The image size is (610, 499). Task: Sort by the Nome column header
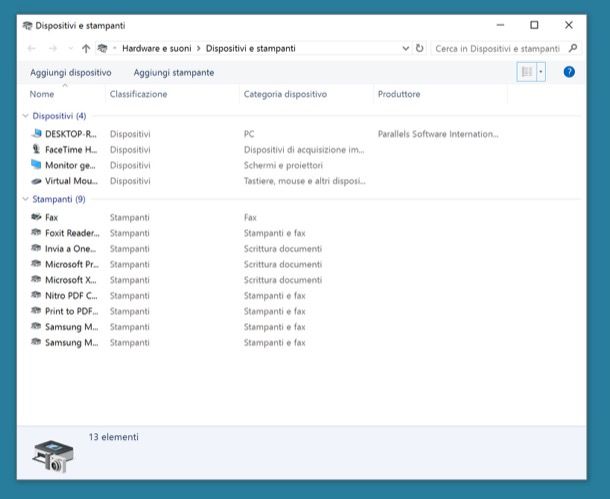click(42, 94)
